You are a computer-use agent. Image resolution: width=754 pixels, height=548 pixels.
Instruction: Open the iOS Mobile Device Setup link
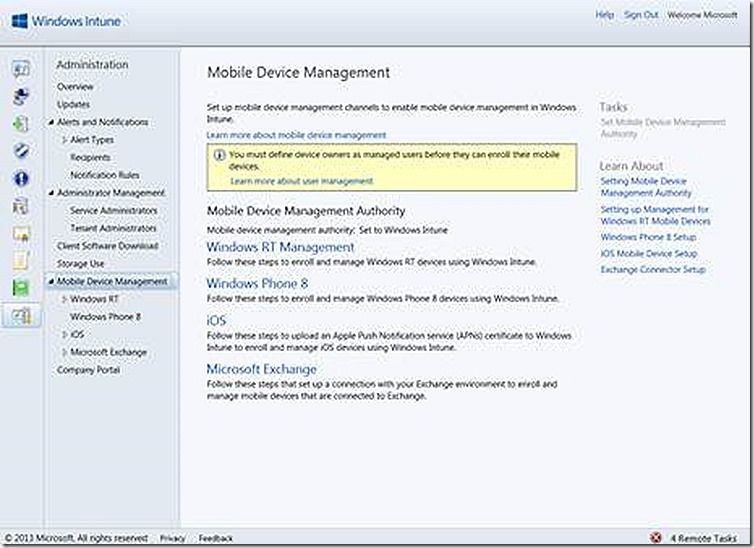649,253
